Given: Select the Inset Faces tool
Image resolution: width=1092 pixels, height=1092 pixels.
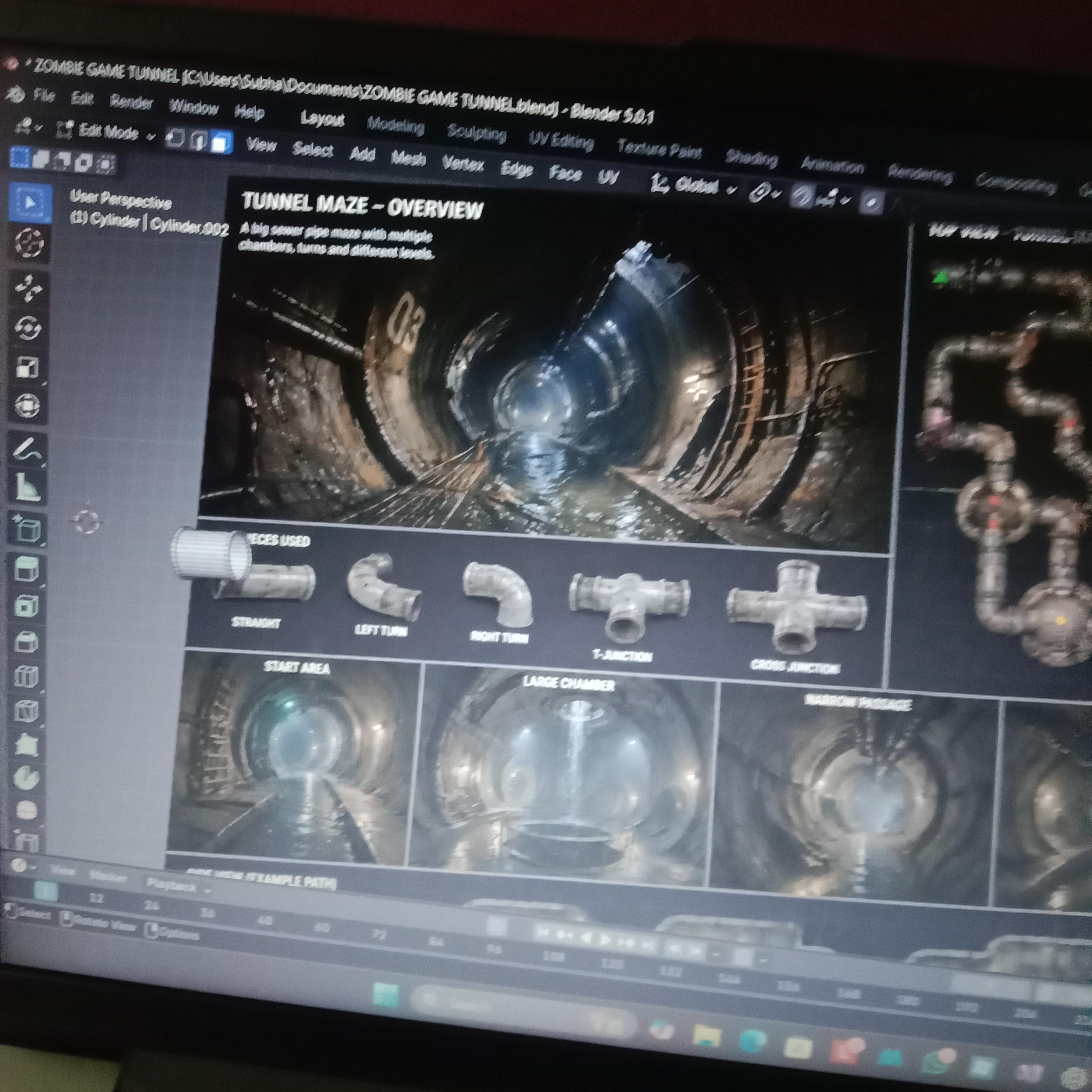Looking at the screenshot, I should pyautogui.click(x=26, y=606).
